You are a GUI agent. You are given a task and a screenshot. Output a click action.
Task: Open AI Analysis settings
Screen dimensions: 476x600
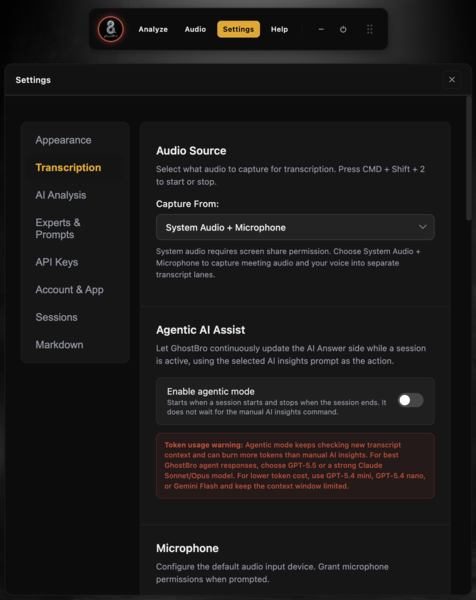pos(61,195)
